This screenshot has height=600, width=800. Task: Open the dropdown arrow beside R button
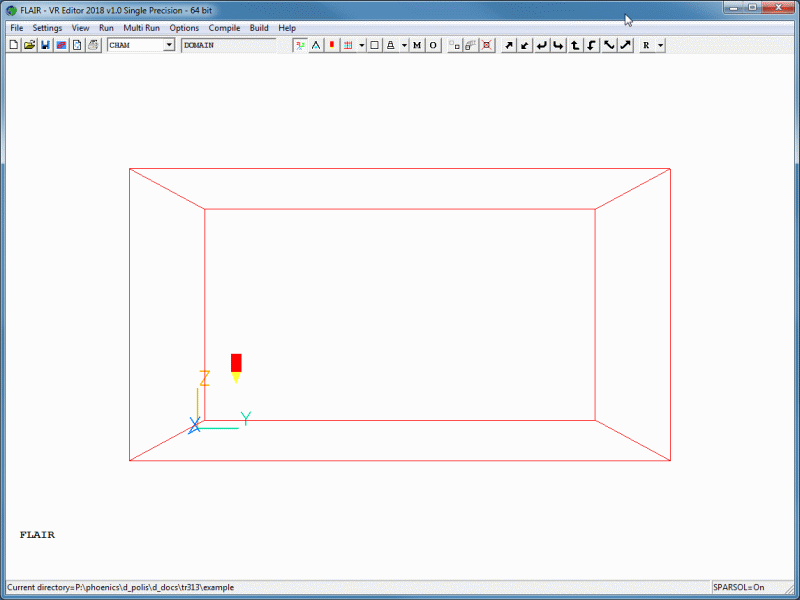(x=661, y=45)
